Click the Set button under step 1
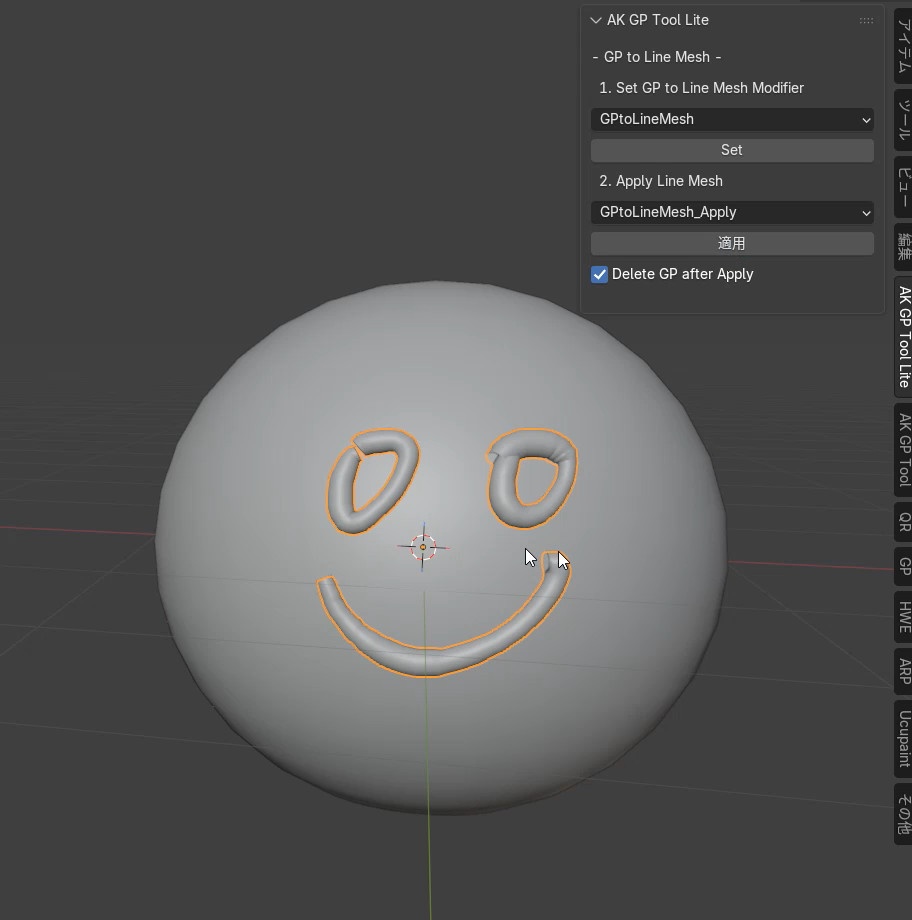Image resolution: width=912 pixels, height=920 pixels. click(x=731, y=149)
